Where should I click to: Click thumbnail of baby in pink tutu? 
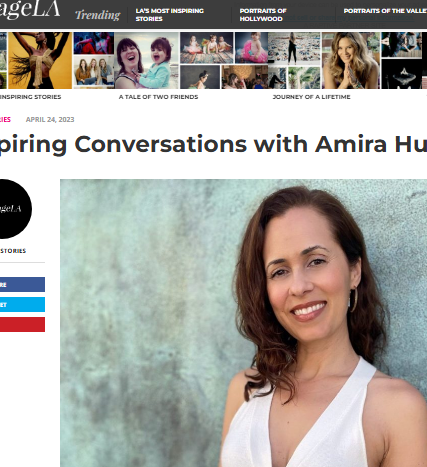pos(251,48)
